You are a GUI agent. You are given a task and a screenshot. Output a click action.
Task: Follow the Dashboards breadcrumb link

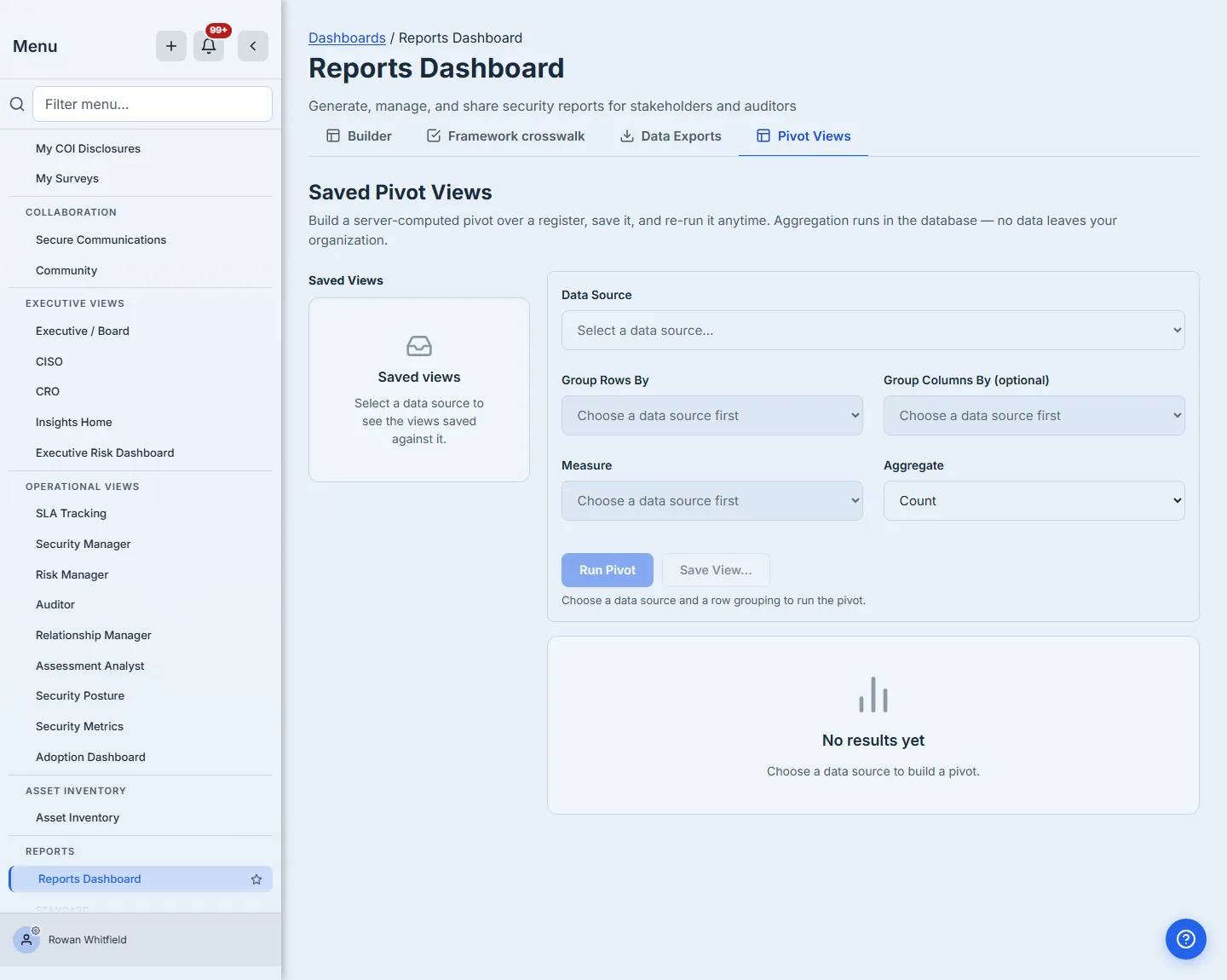pos(347,37)
